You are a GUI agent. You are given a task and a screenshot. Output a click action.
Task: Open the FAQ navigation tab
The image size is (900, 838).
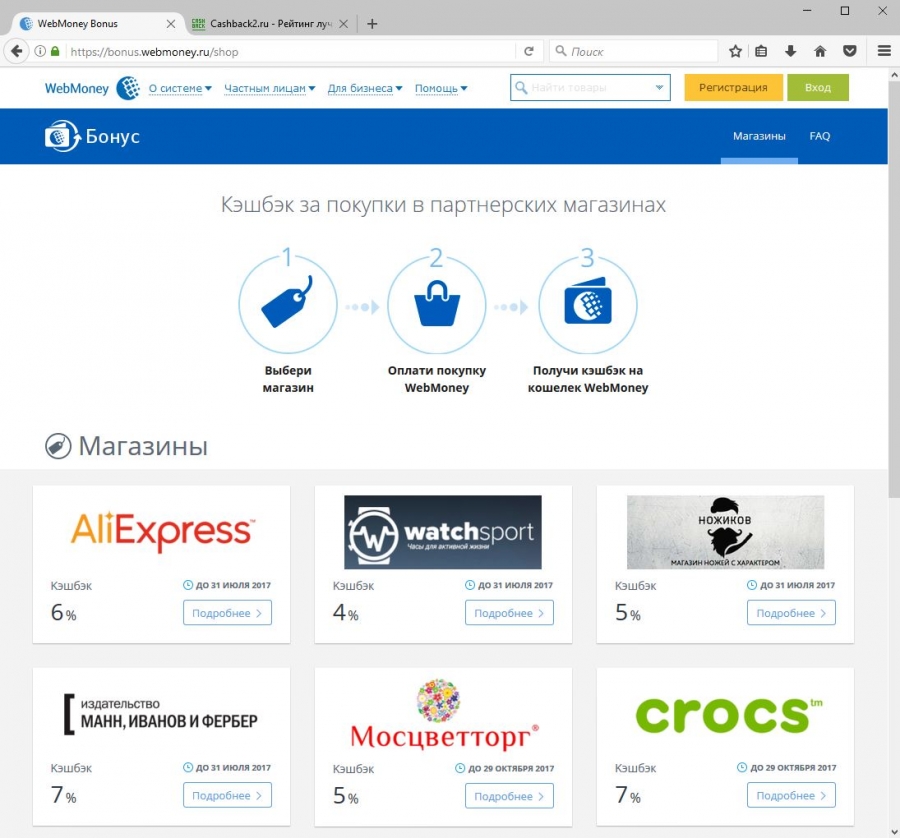coord(820,136)
